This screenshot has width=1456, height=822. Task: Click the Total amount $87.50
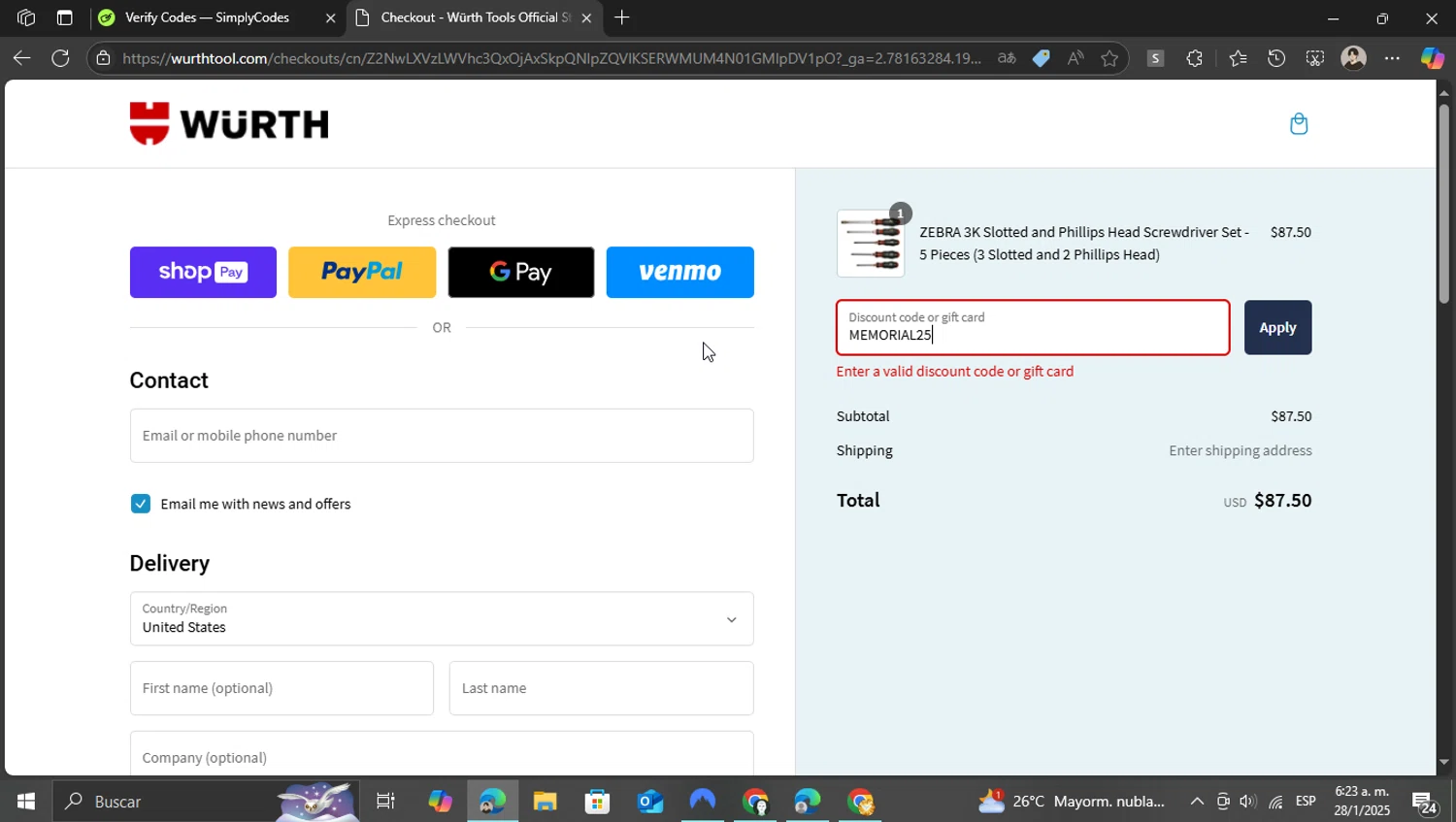pyautogui.click(x=1282, y=501)
